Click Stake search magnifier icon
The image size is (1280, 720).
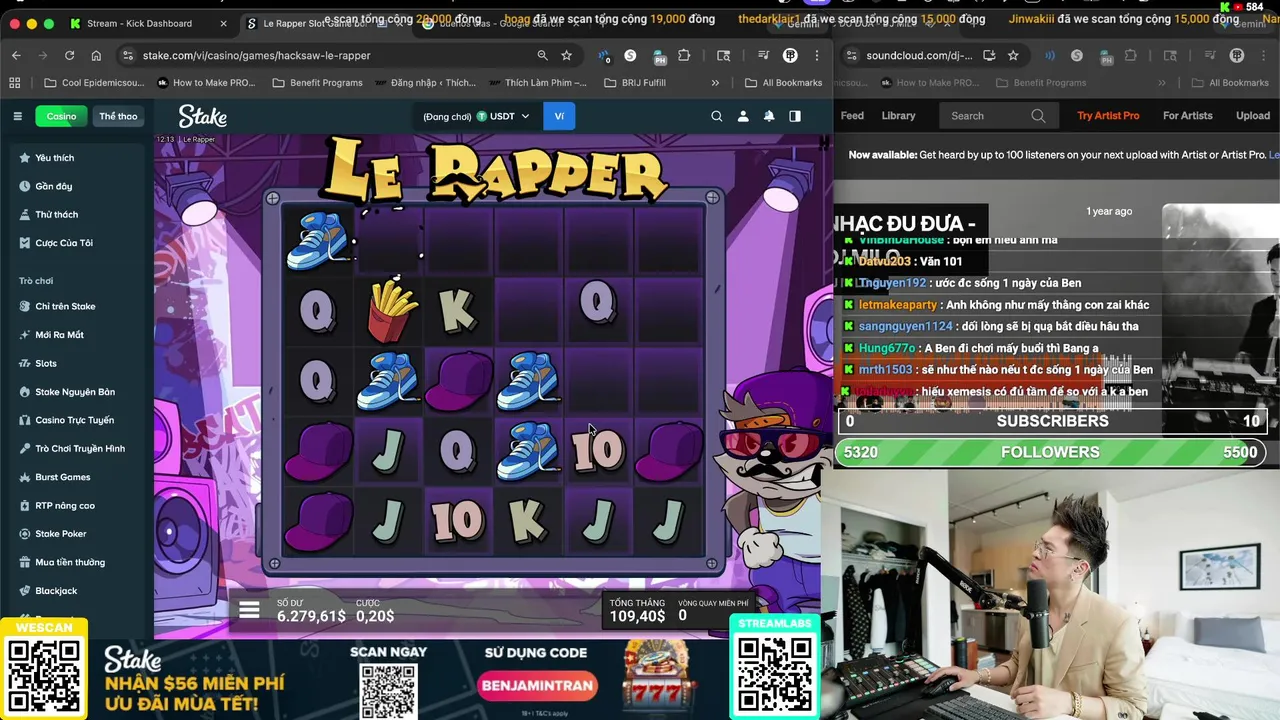tap(717, 116)
